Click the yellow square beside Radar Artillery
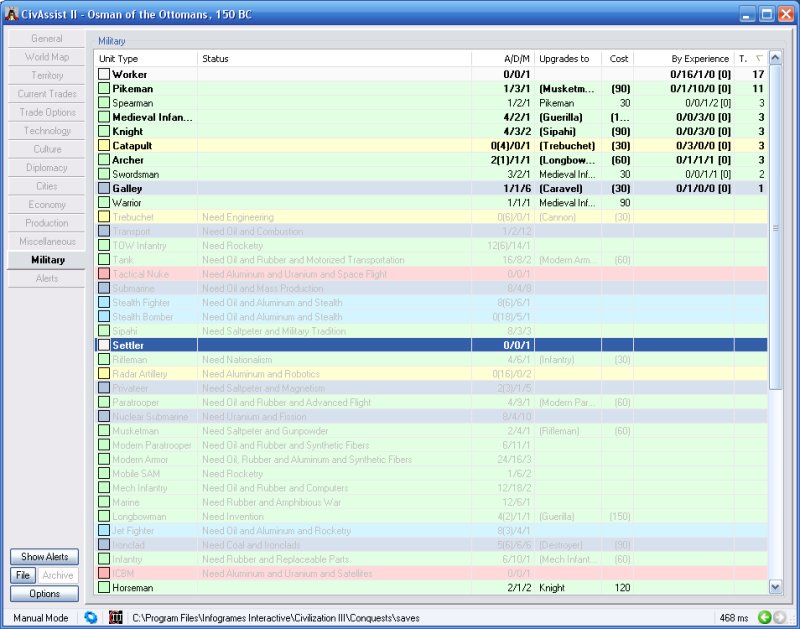The width and height of the screenshot is (800, 629). 104,374
